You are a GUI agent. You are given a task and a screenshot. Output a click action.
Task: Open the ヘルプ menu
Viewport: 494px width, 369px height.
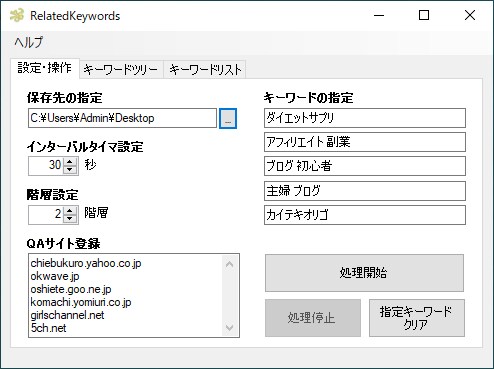tap(29, 42)
